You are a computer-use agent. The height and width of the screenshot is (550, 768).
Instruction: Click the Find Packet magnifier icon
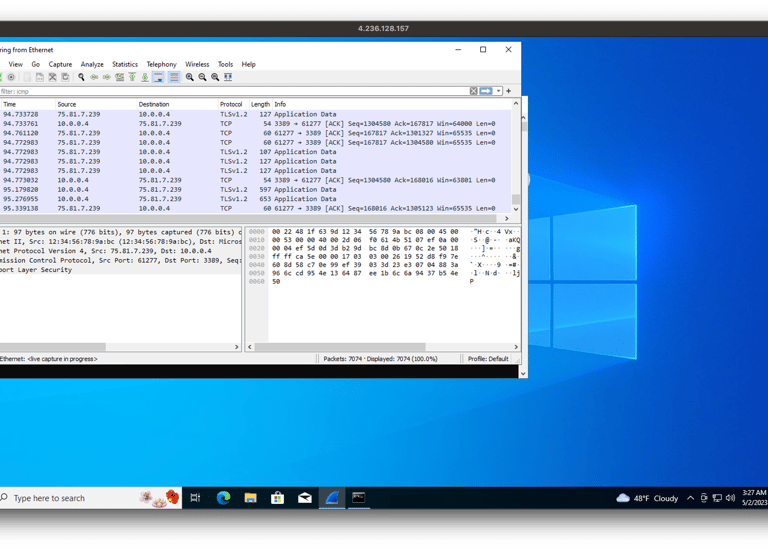coord(80,77)
